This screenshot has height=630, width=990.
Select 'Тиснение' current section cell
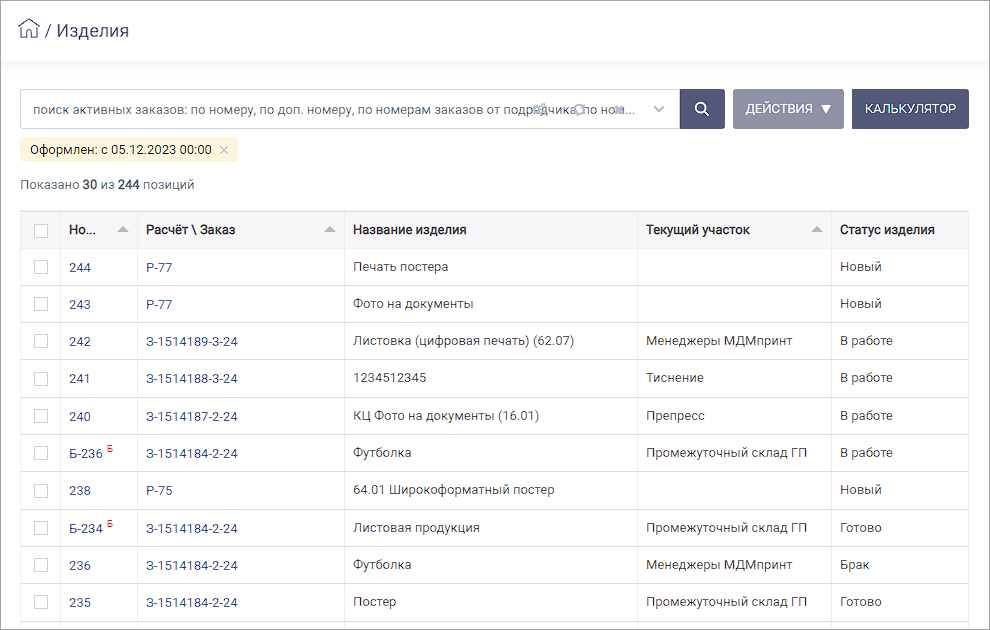[674, 378]
